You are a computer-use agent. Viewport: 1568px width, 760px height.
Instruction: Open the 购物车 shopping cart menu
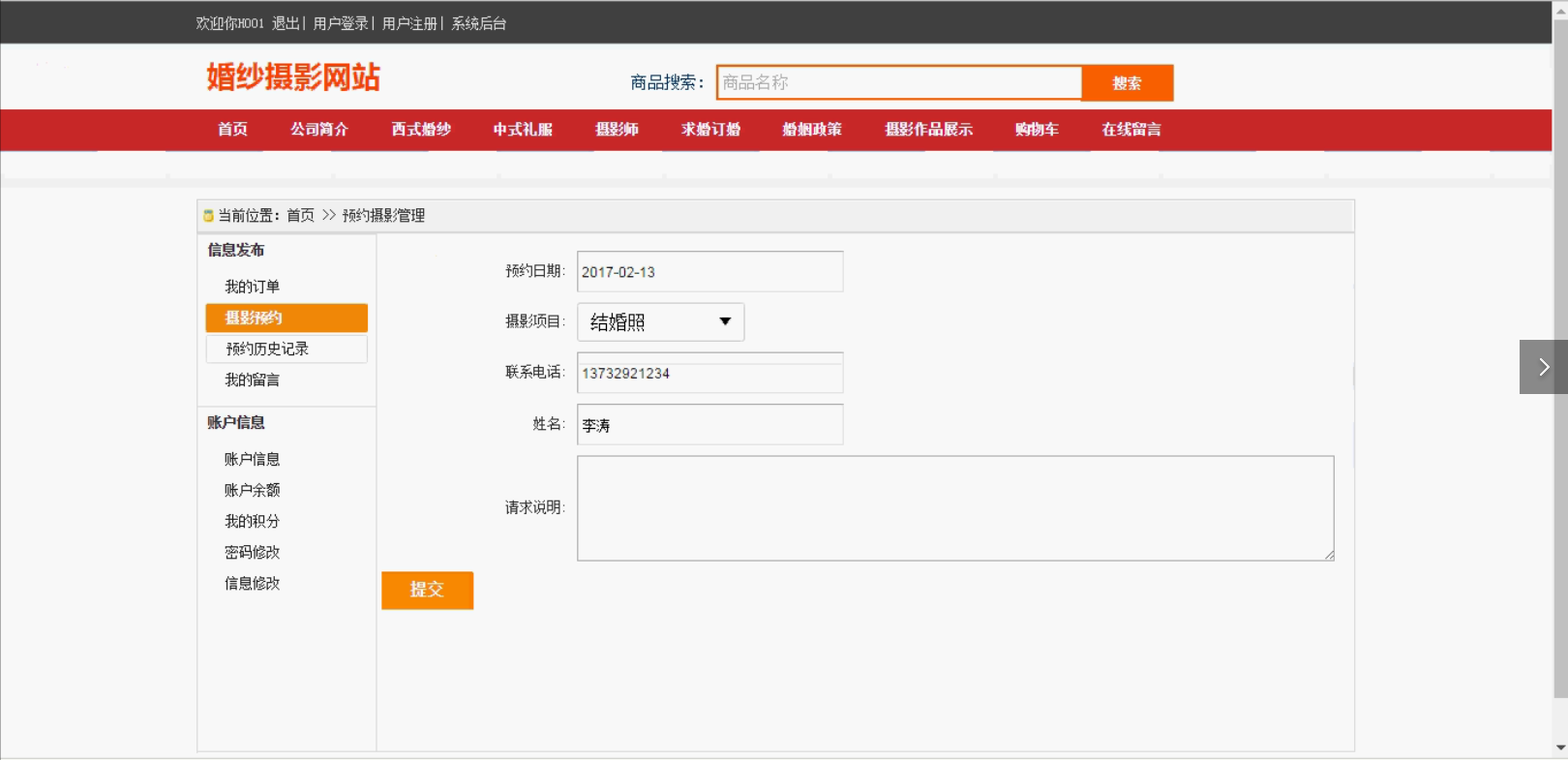pyautogui.click(x=1037, y=130)
